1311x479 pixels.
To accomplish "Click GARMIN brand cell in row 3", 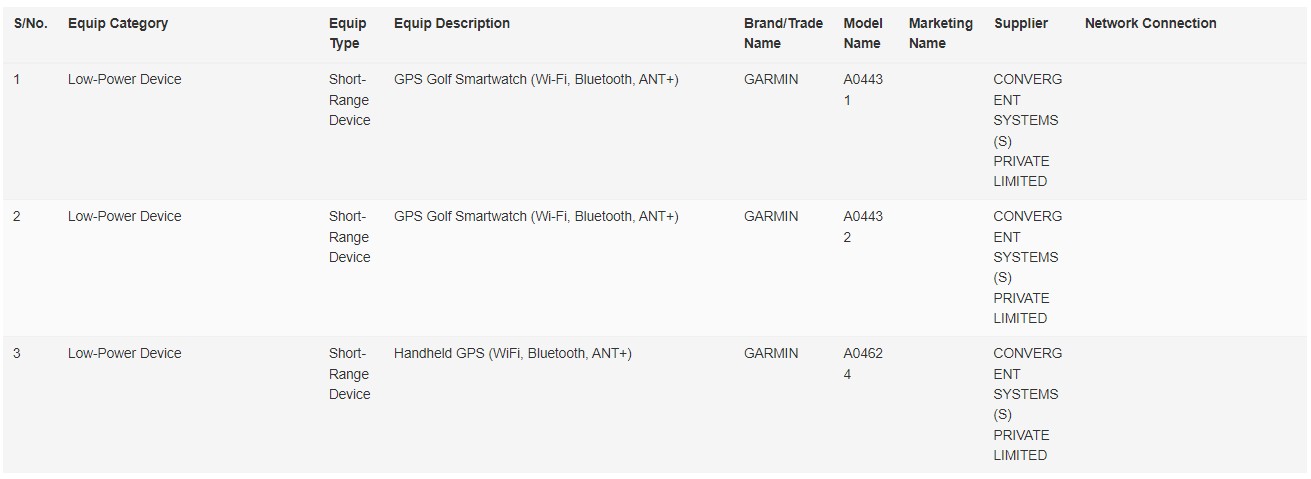I will pos(771,353).
